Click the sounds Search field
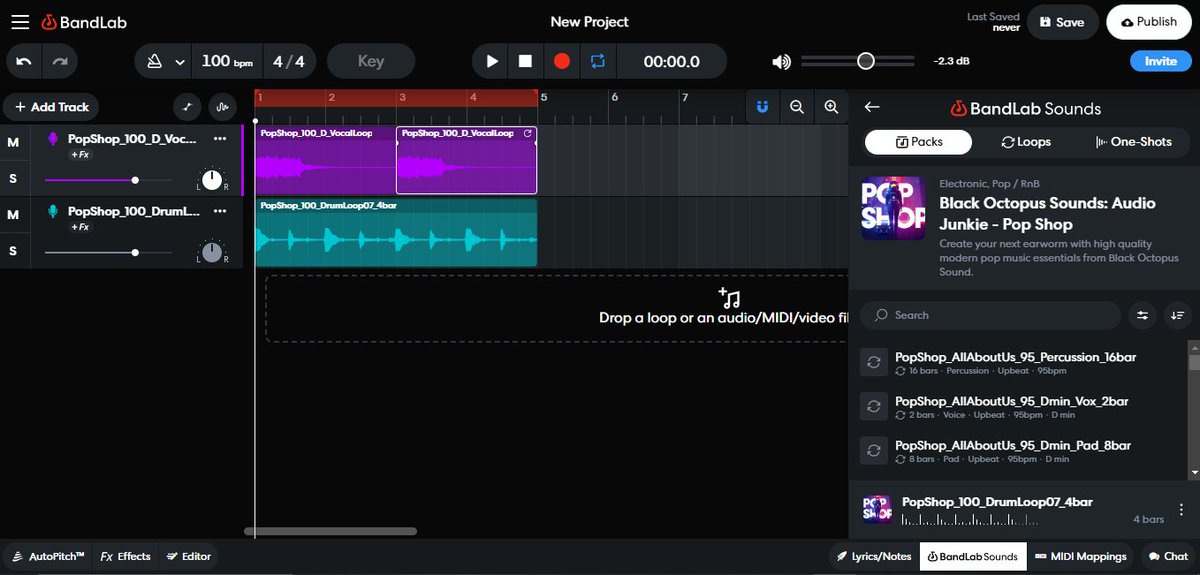The width and height of the screenshot is (1200, 575). coord(990,315)
